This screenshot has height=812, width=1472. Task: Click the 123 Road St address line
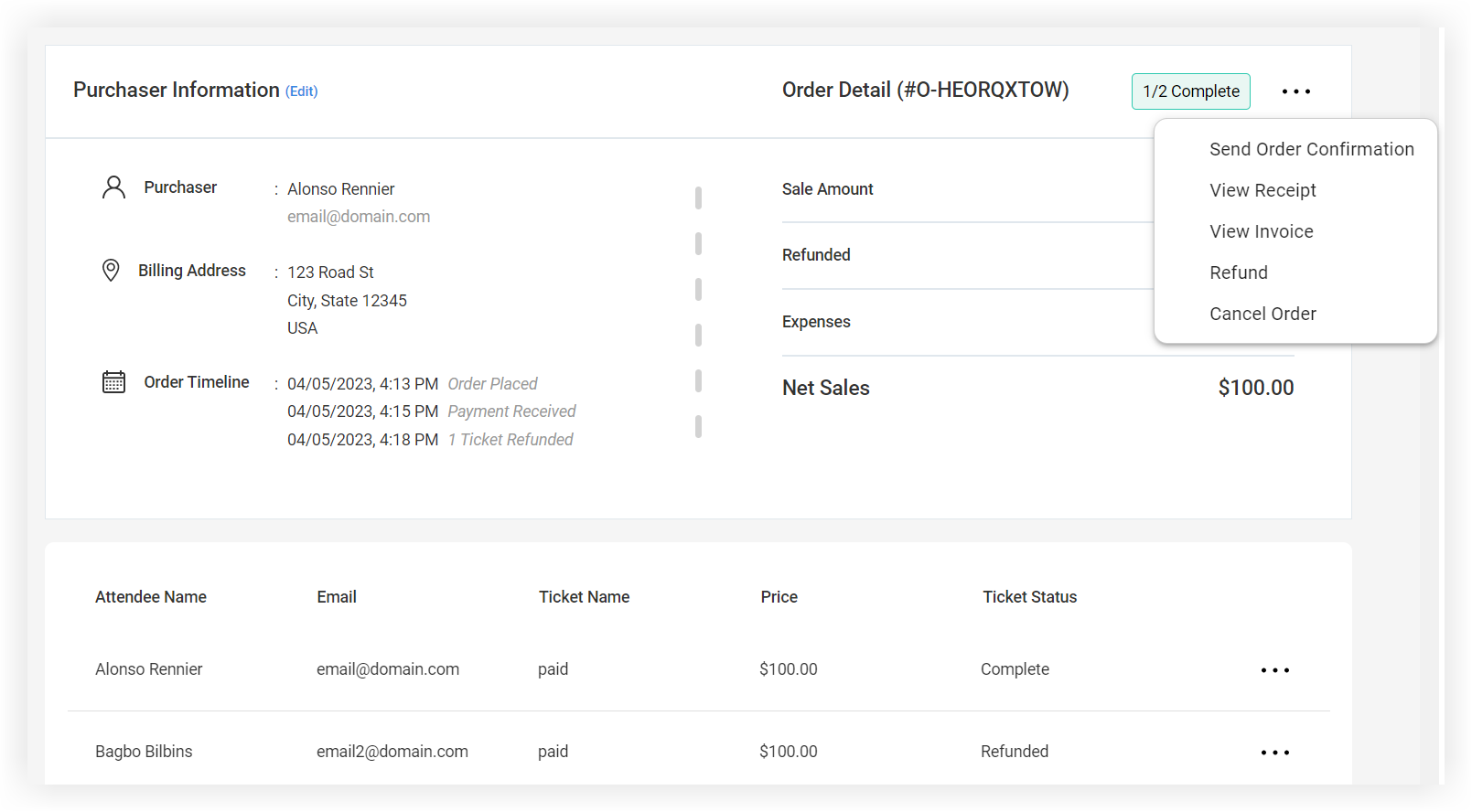(330, 272)
